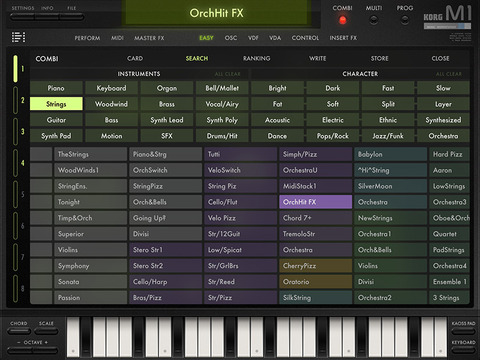Switch to KEYBOARD view
This screenshot has height=360, width=480.
click(463, 349)
